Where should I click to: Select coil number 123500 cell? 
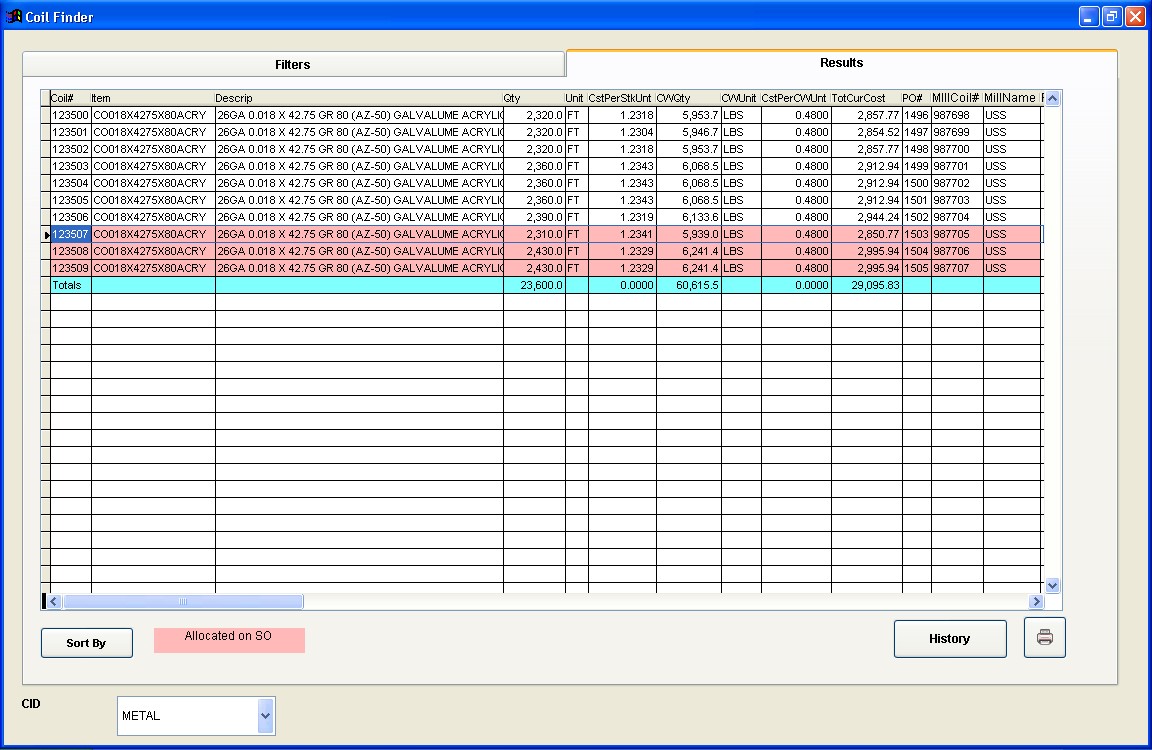70,116
